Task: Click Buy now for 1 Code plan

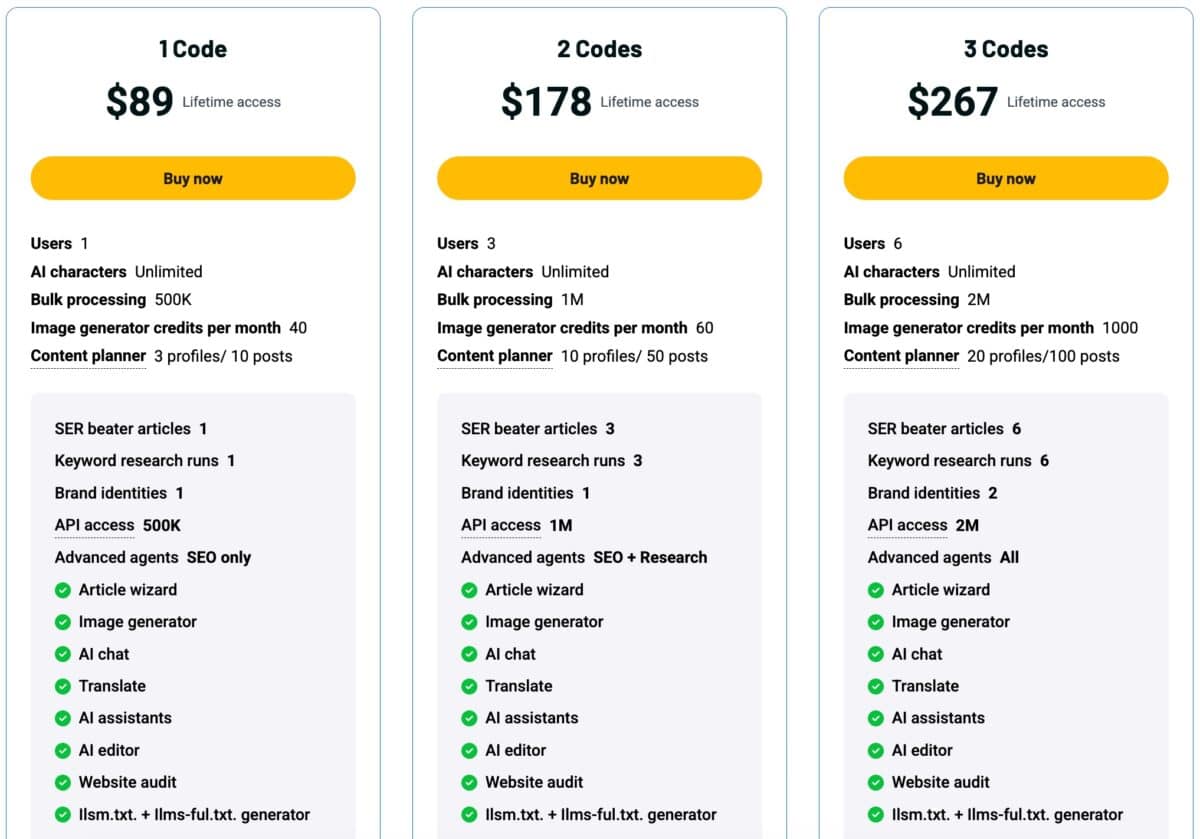Action: 193,179
